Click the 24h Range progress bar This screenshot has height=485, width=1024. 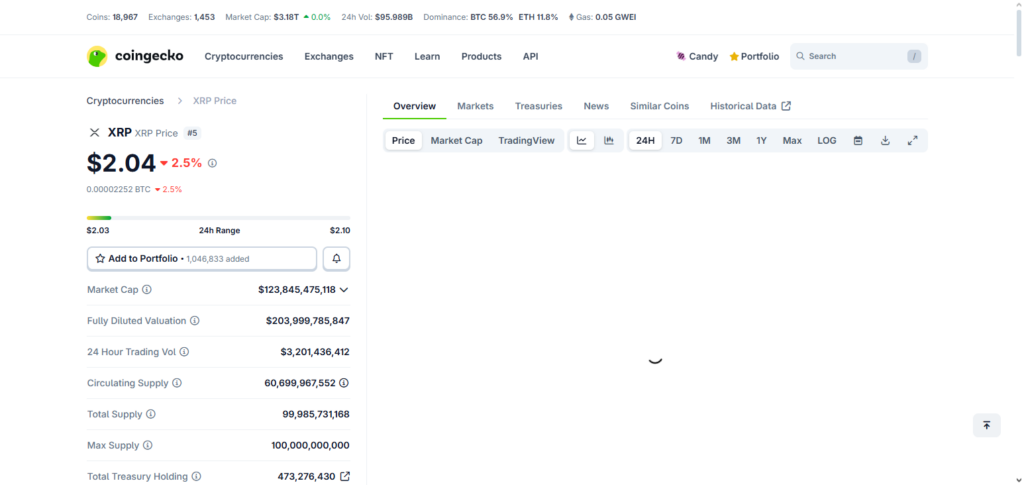tap(218, 217)
